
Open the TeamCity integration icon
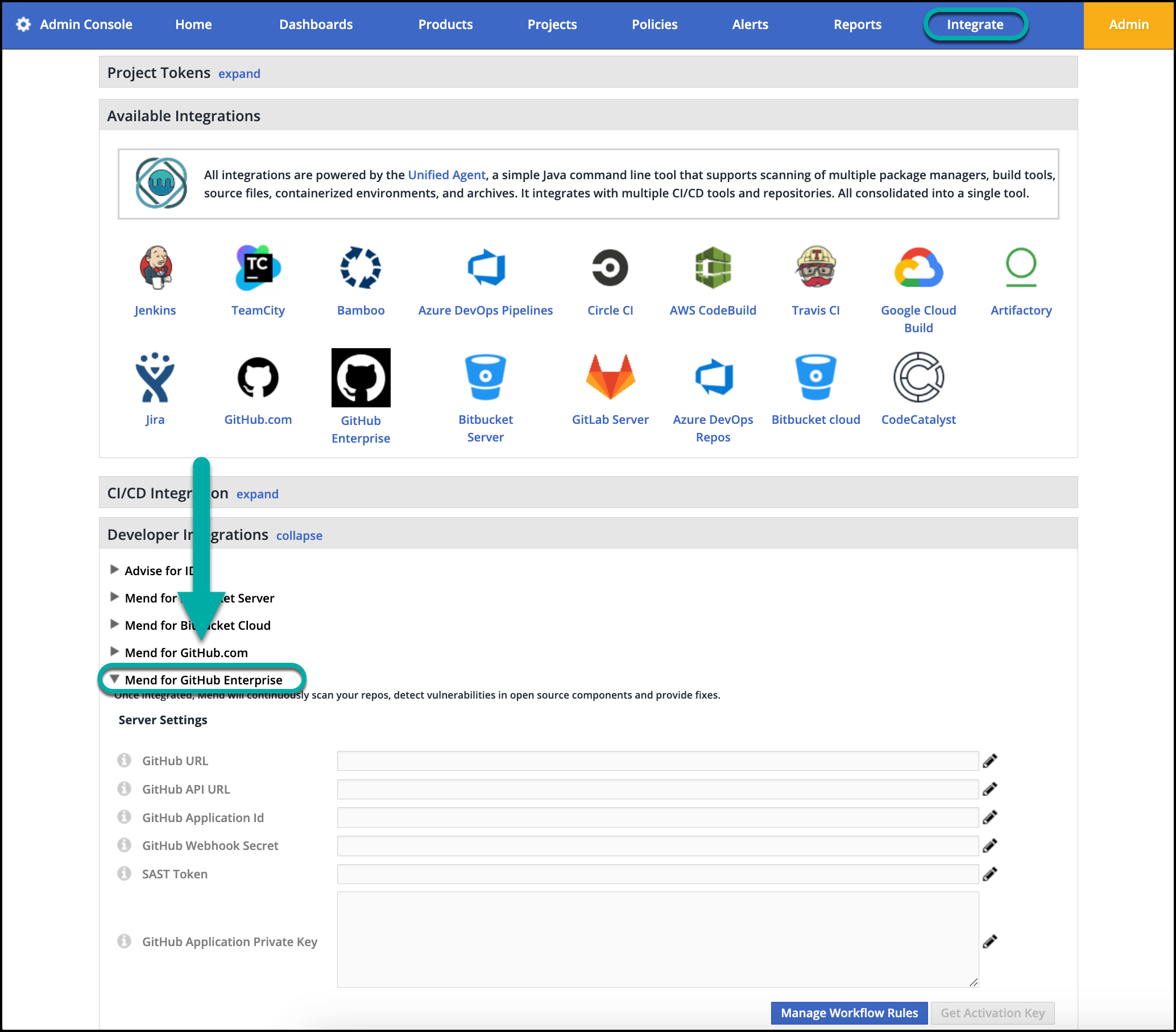(258, 267)
